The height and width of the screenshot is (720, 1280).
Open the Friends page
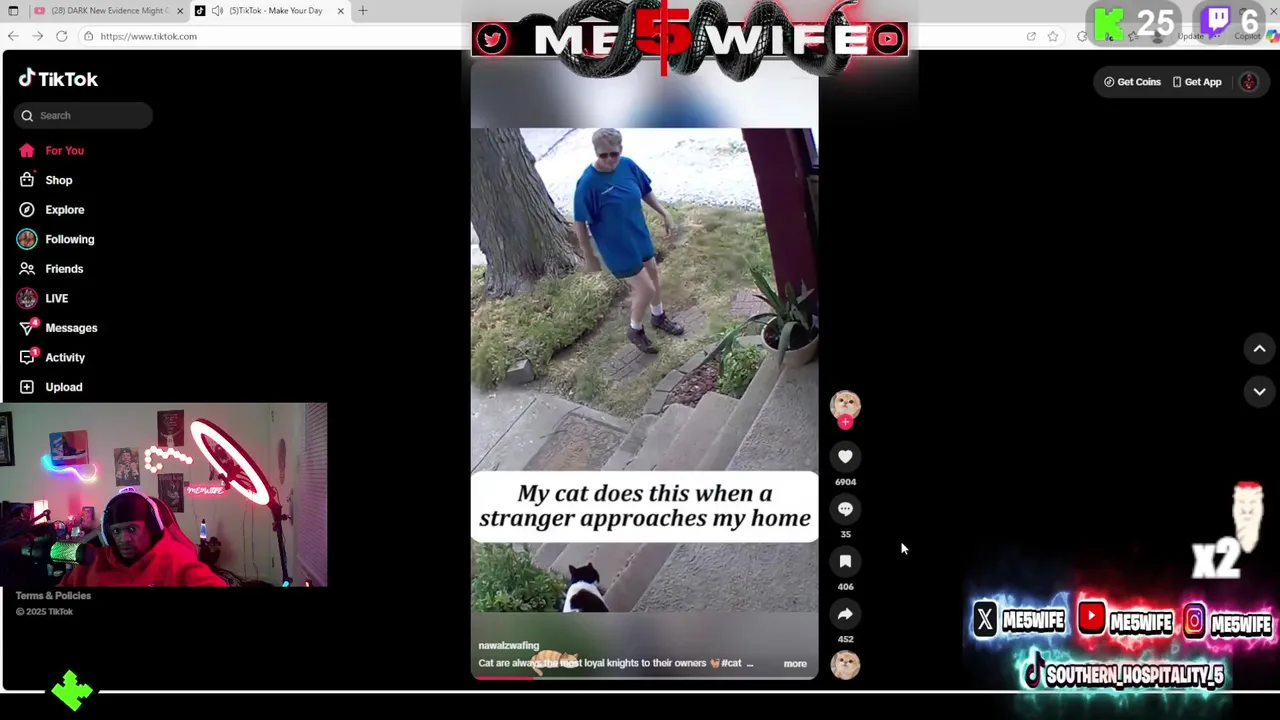tap(50, 269)
